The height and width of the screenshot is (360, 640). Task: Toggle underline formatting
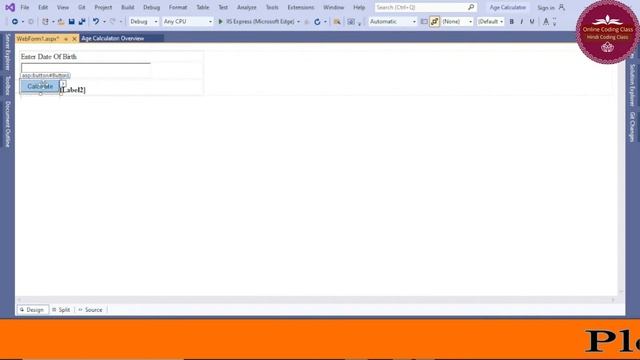pyautogui.click(x=532, y=22)
